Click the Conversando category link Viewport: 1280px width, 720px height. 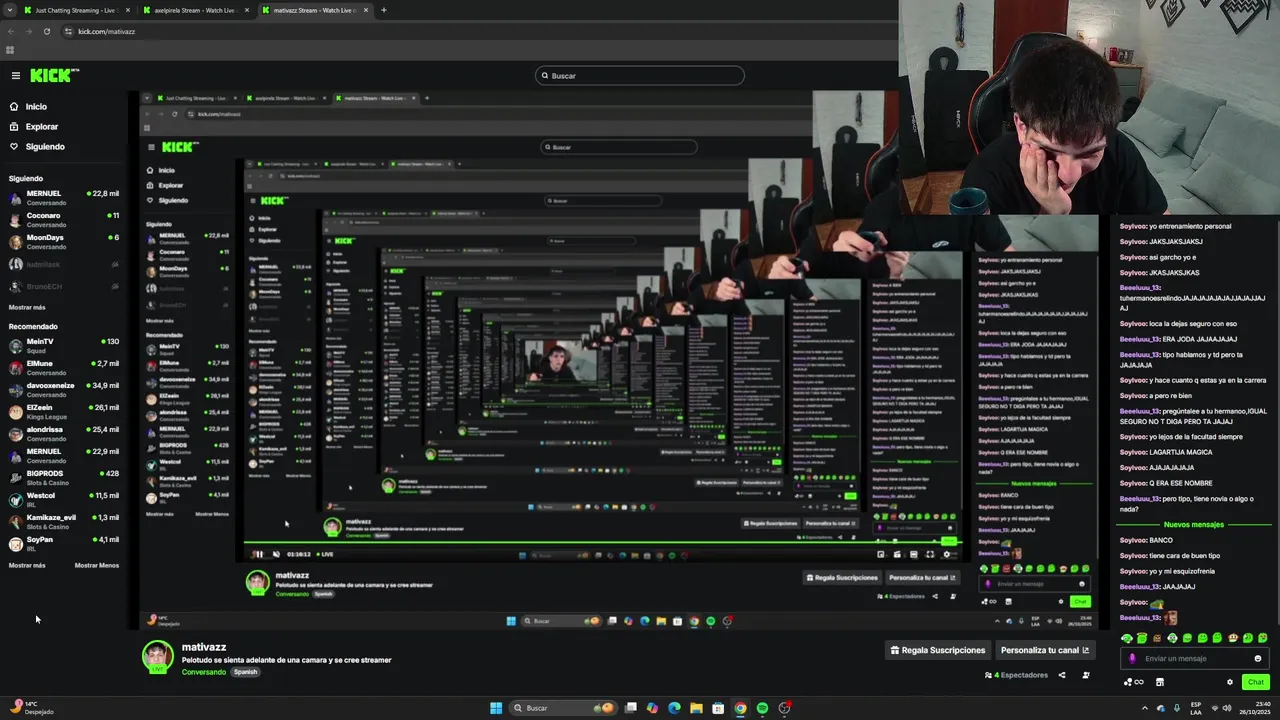click(x=204, y=672)
